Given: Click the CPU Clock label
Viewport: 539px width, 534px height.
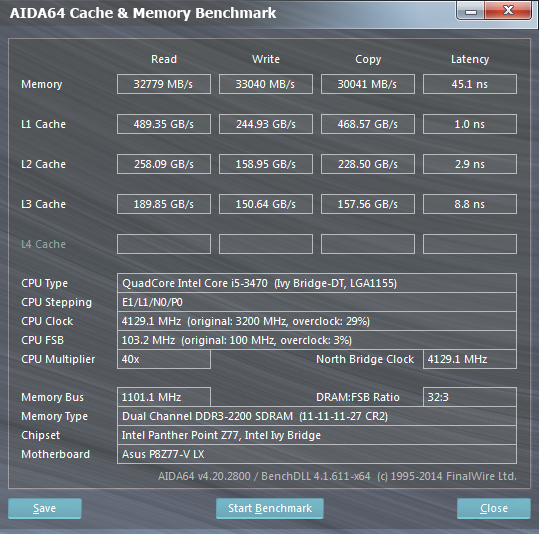Looking at the screenshot, I should (47, 321).
